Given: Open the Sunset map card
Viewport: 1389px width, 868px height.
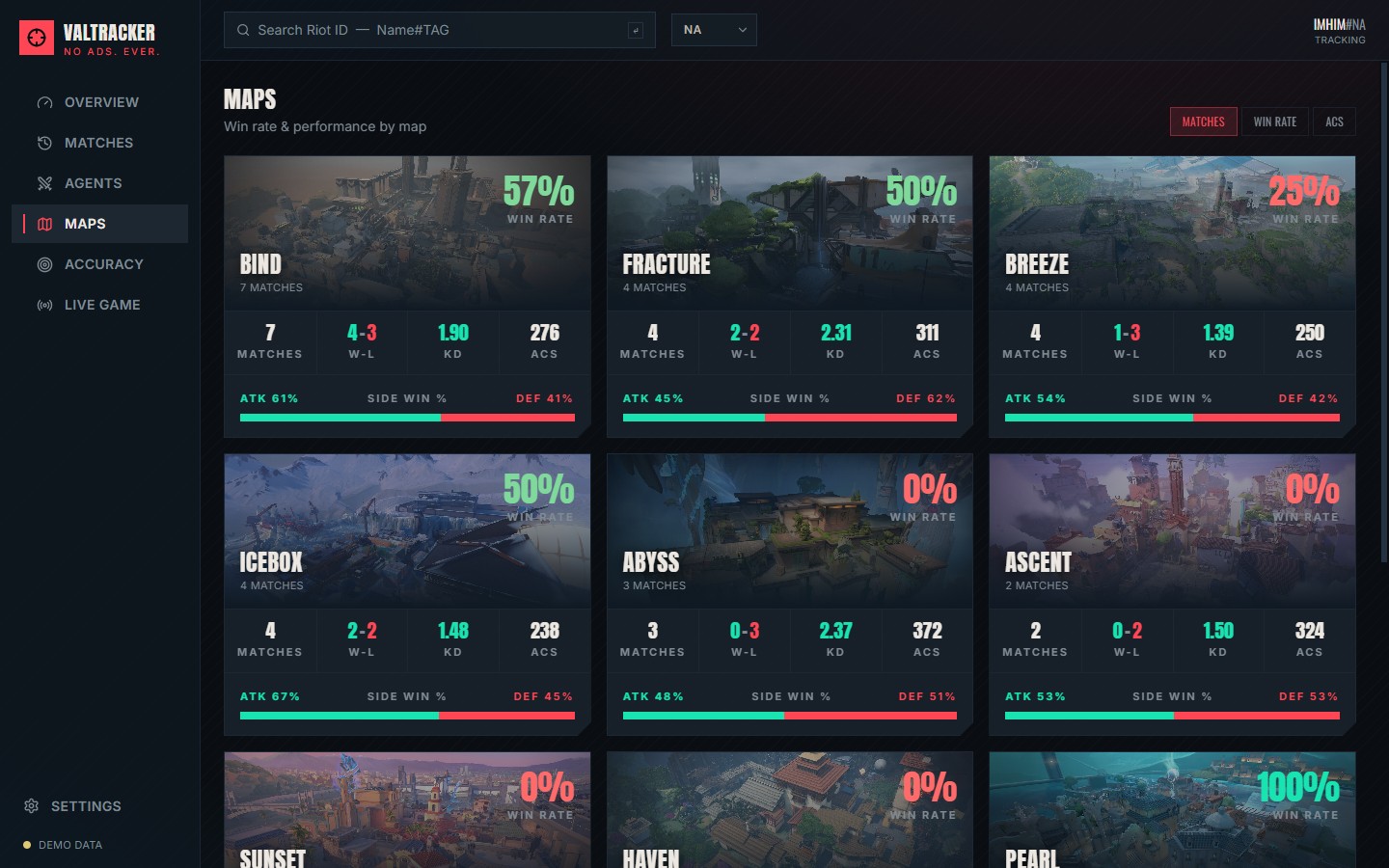Looking at the screenshot, I should 407,810.
